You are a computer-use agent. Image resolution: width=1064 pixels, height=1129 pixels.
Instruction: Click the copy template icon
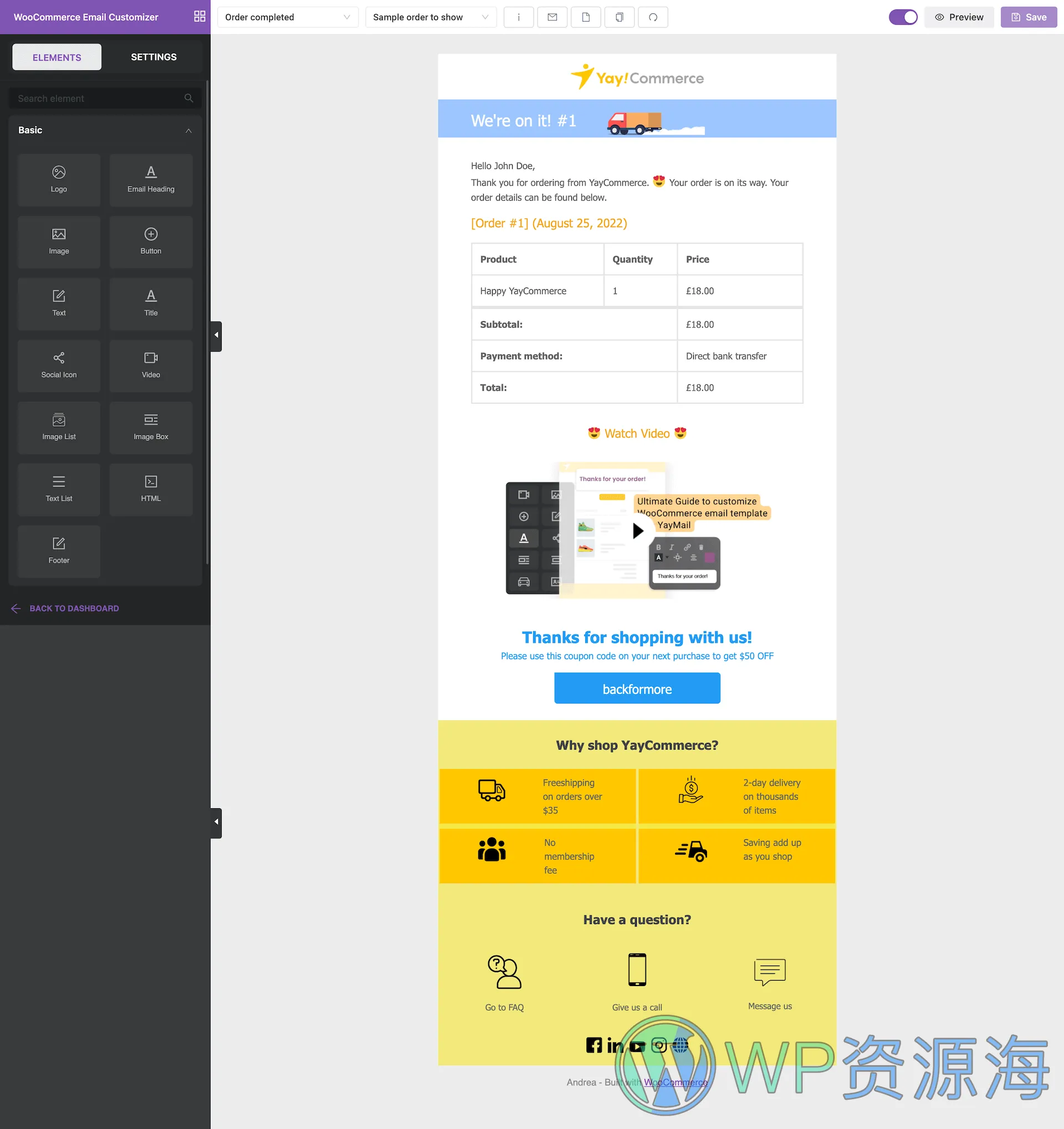pyautogui.click(x=619, y=17)
